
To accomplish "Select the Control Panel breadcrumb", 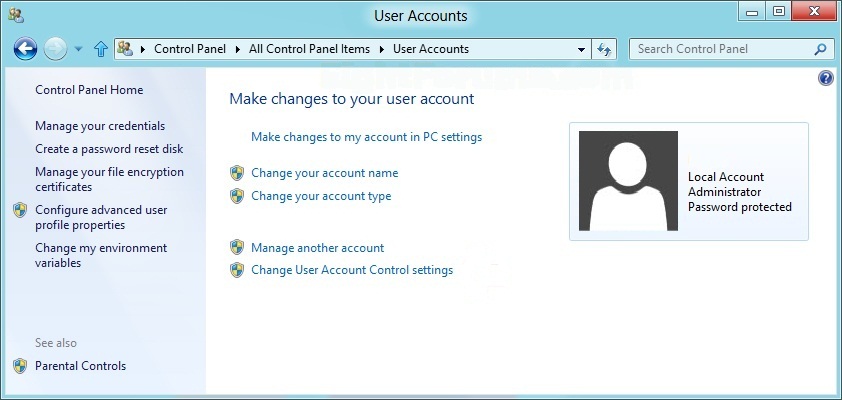I will point(190,49).
